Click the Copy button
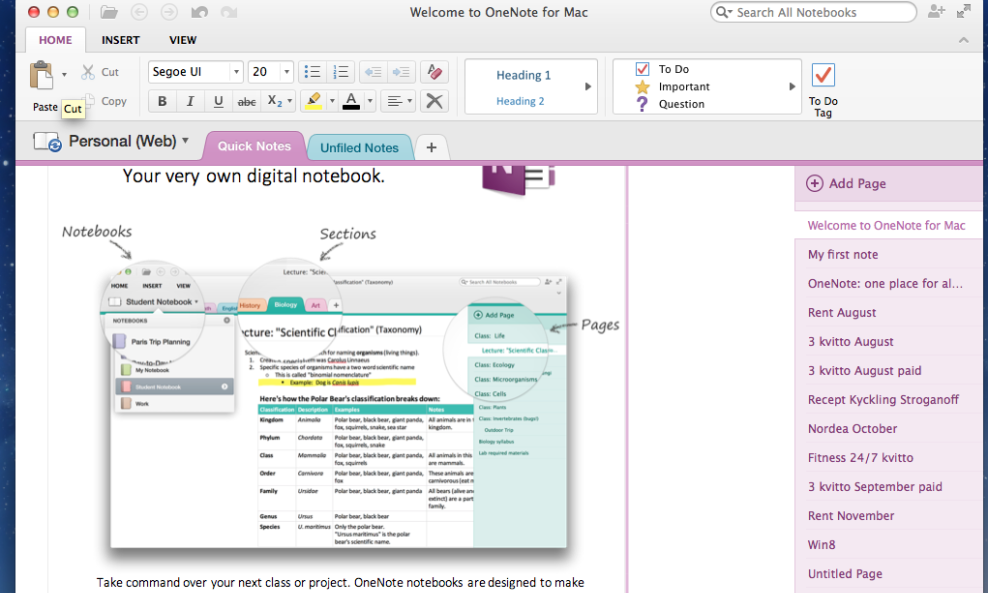Image resolution: width=988 pixels, height=593 pixels. (106, 101)
